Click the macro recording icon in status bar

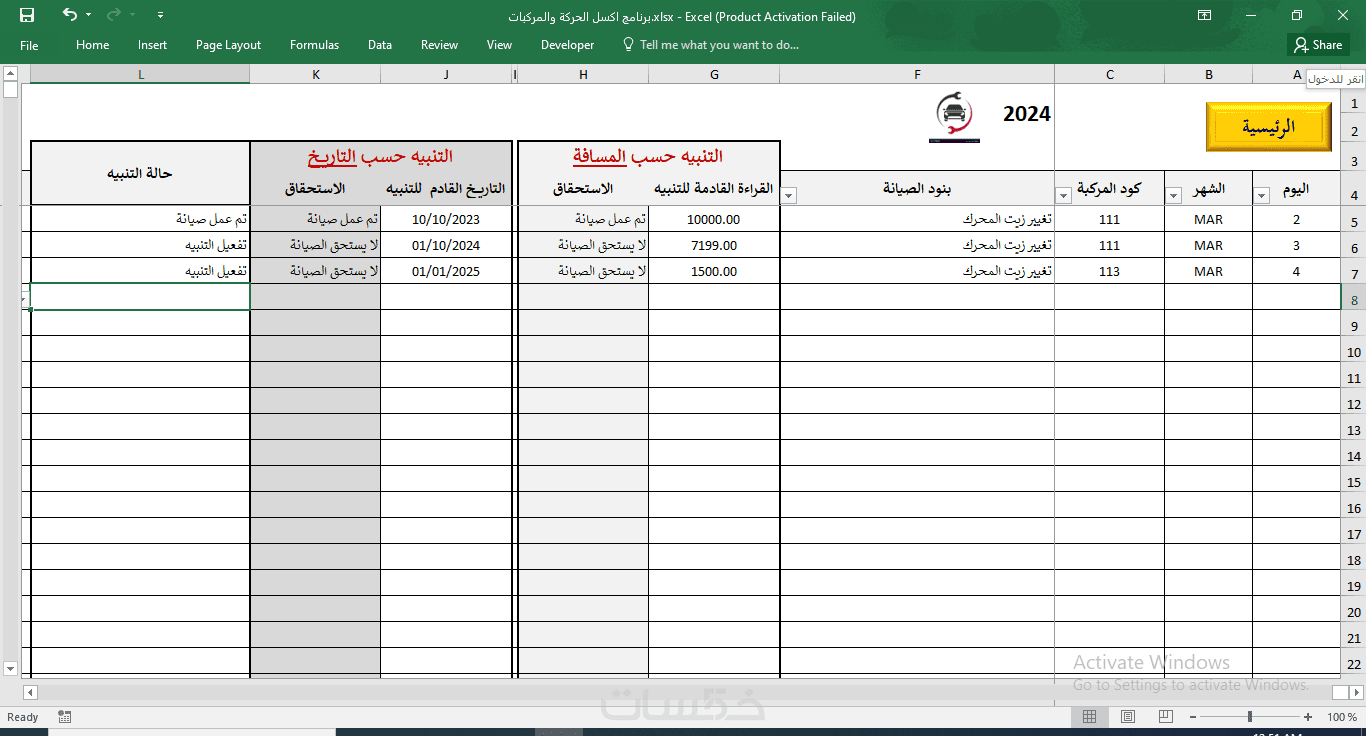[x=65, y=717]
